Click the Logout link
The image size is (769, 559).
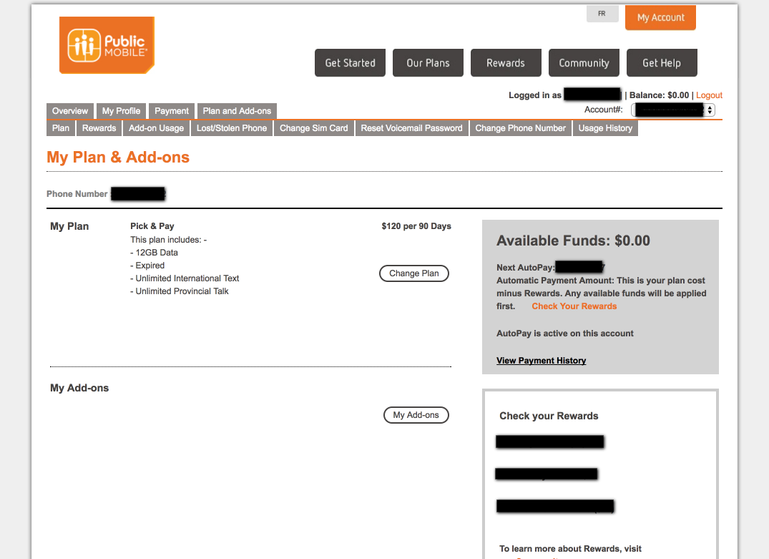point(709,95)
